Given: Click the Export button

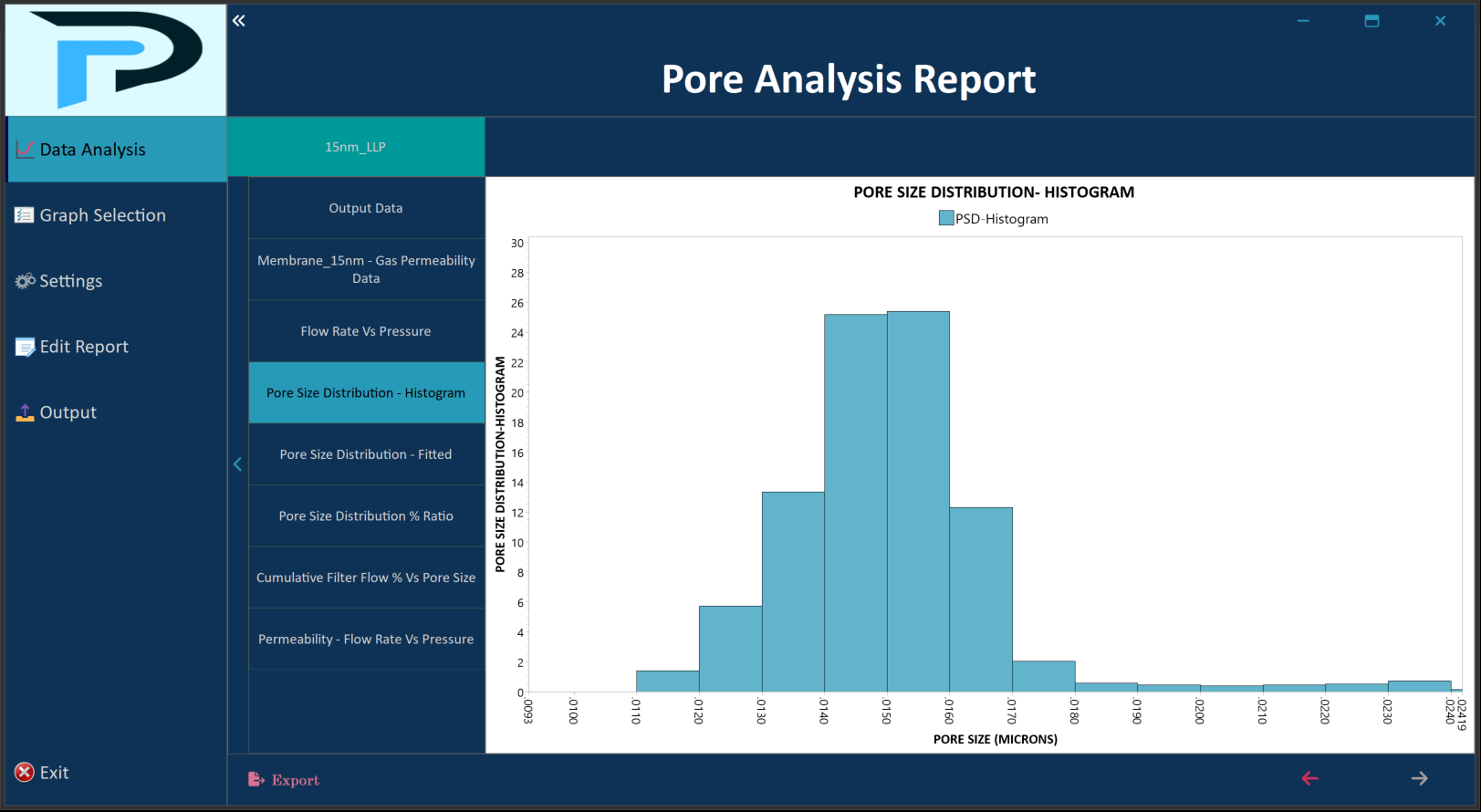Looking at the screenshot, I should [x=285, y=780].
